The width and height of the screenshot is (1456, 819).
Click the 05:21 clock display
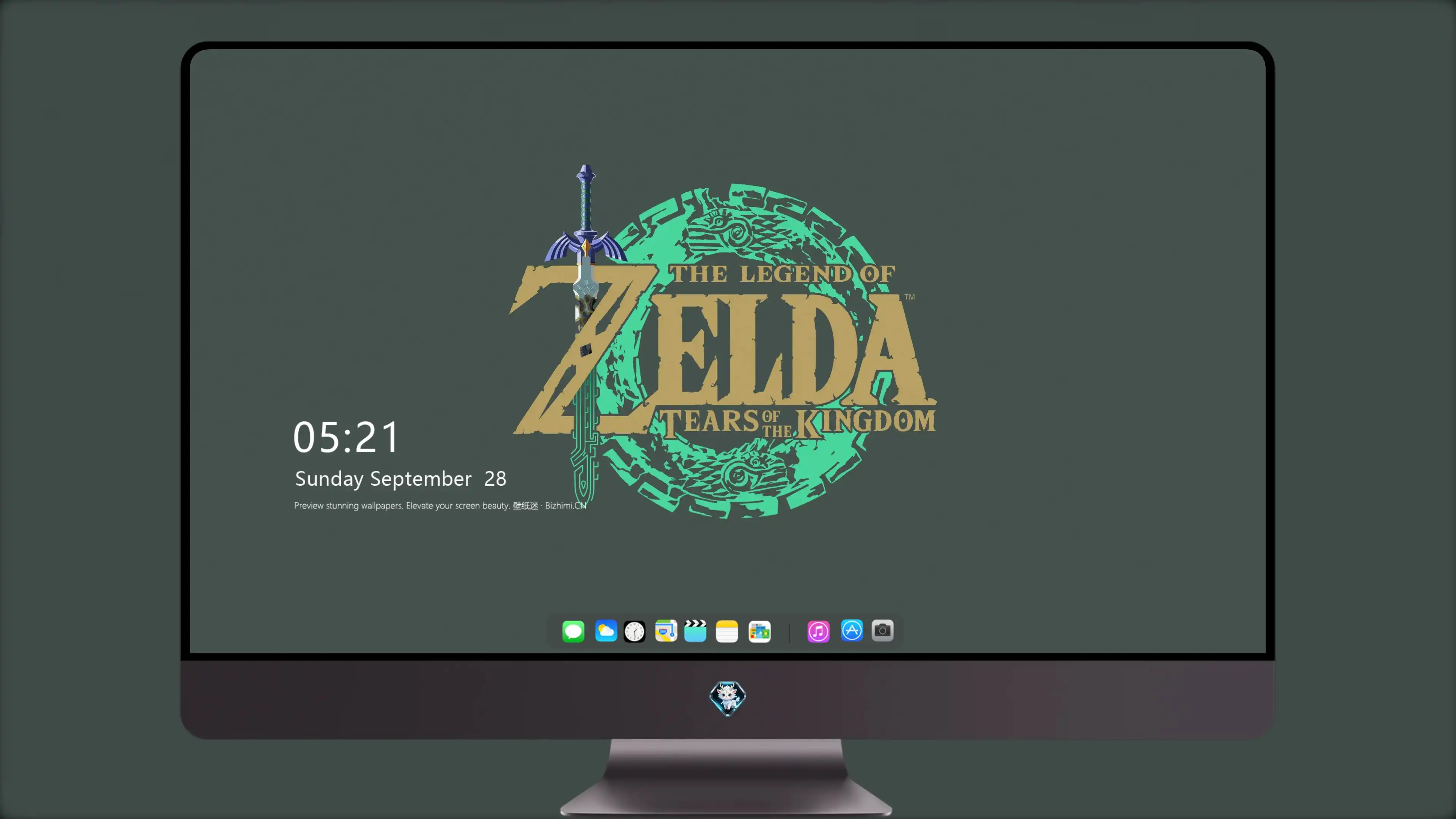(346, 437)
